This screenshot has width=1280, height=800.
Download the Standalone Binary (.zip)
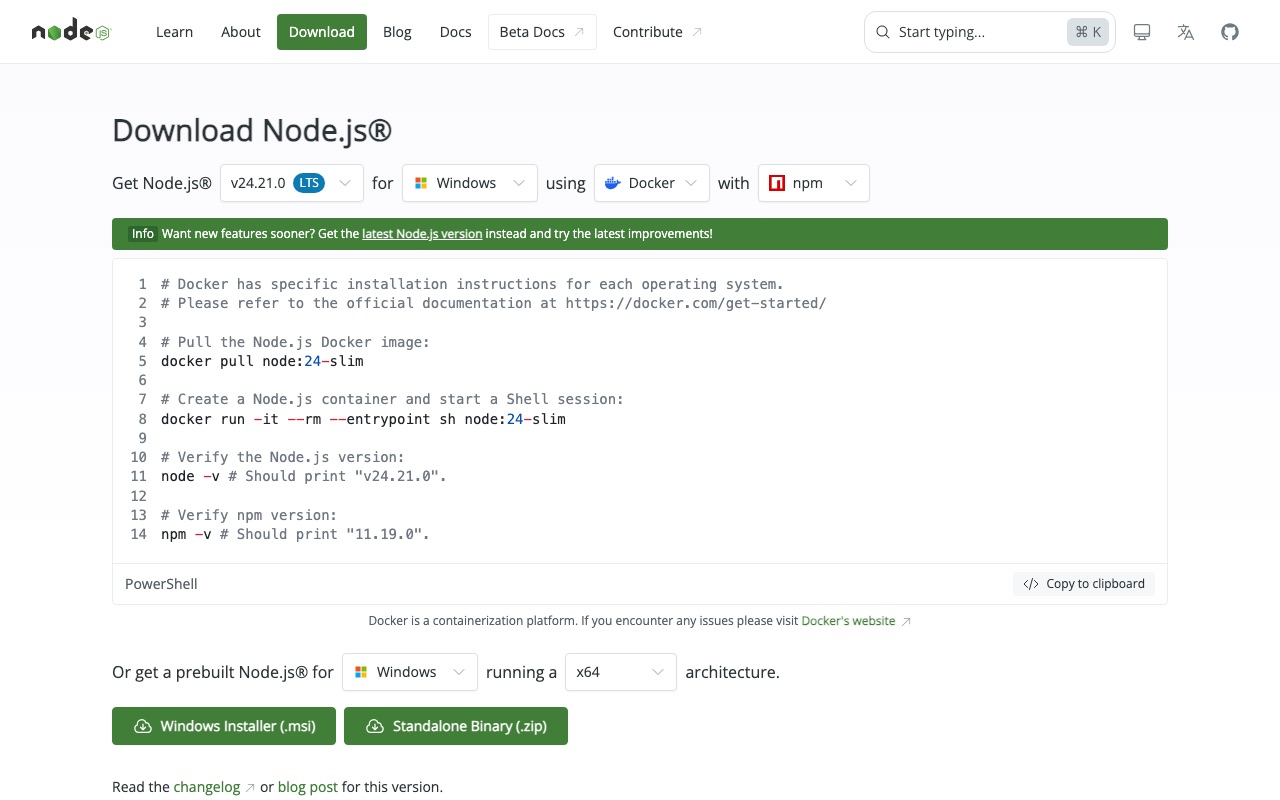point(456,726)
